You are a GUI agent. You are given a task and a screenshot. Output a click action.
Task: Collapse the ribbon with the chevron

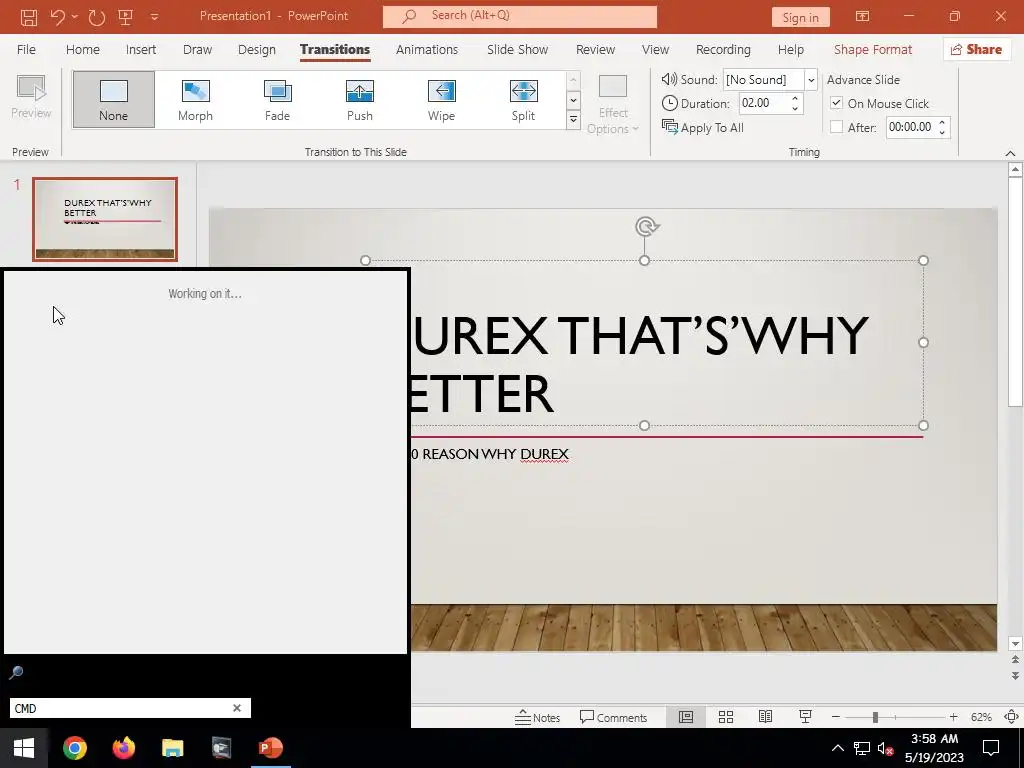point(1010,153)
